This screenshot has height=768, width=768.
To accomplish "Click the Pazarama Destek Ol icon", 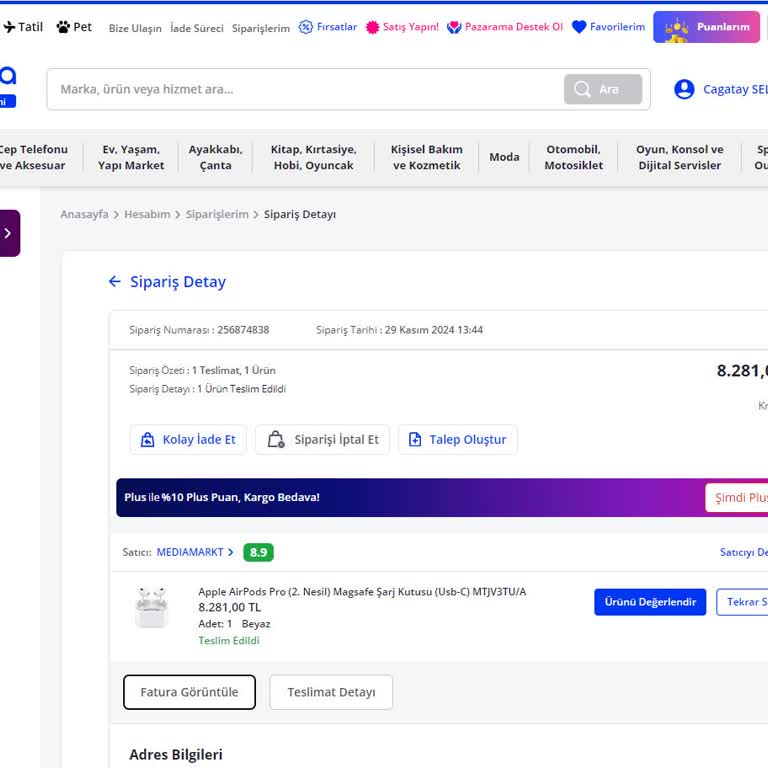I will (x=454, y=27).
